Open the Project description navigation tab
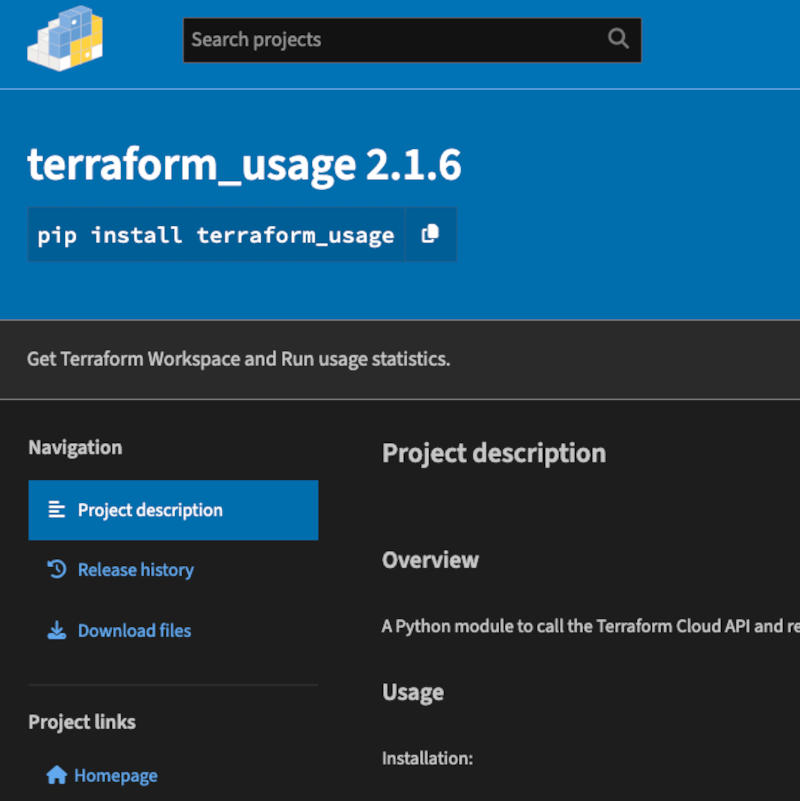 pos(173,510)
